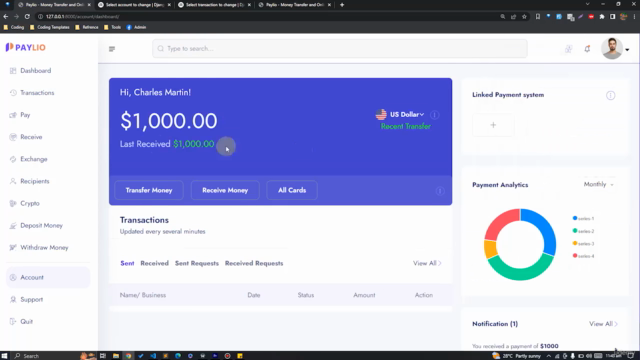Click the Deposit Money sidebar icon
Screen dimensions: 640x360
13,225
